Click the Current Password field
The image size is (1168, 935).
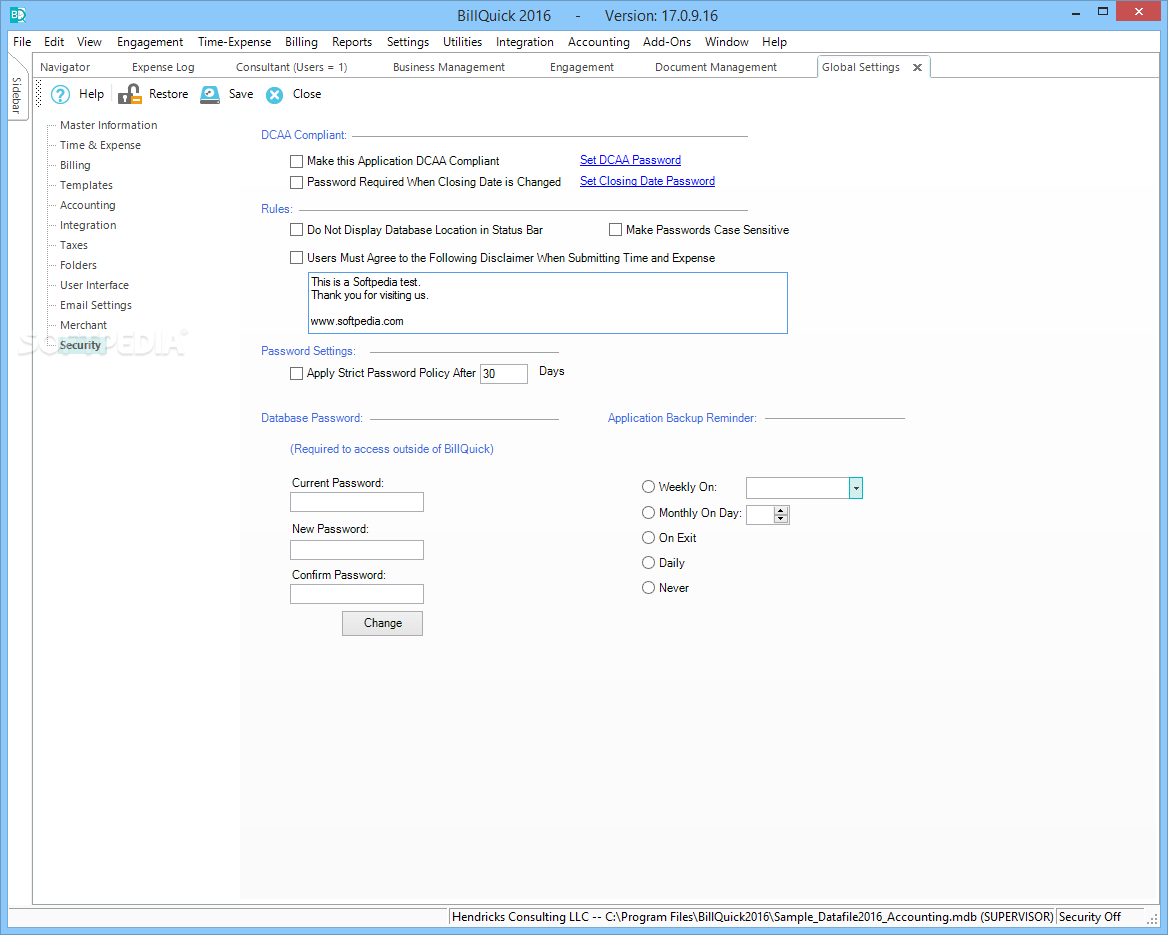[x=357, y=502]
